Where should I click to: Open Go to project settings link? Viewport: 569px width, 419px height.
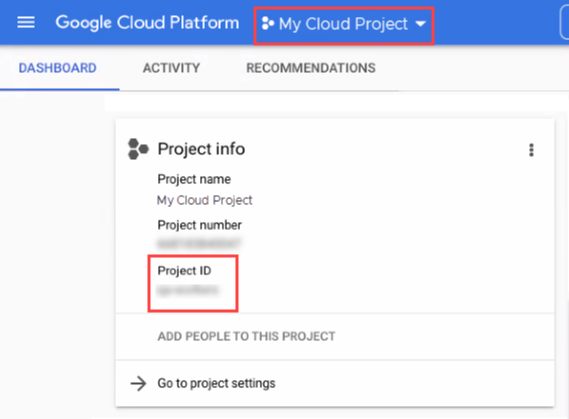point(216,383)
